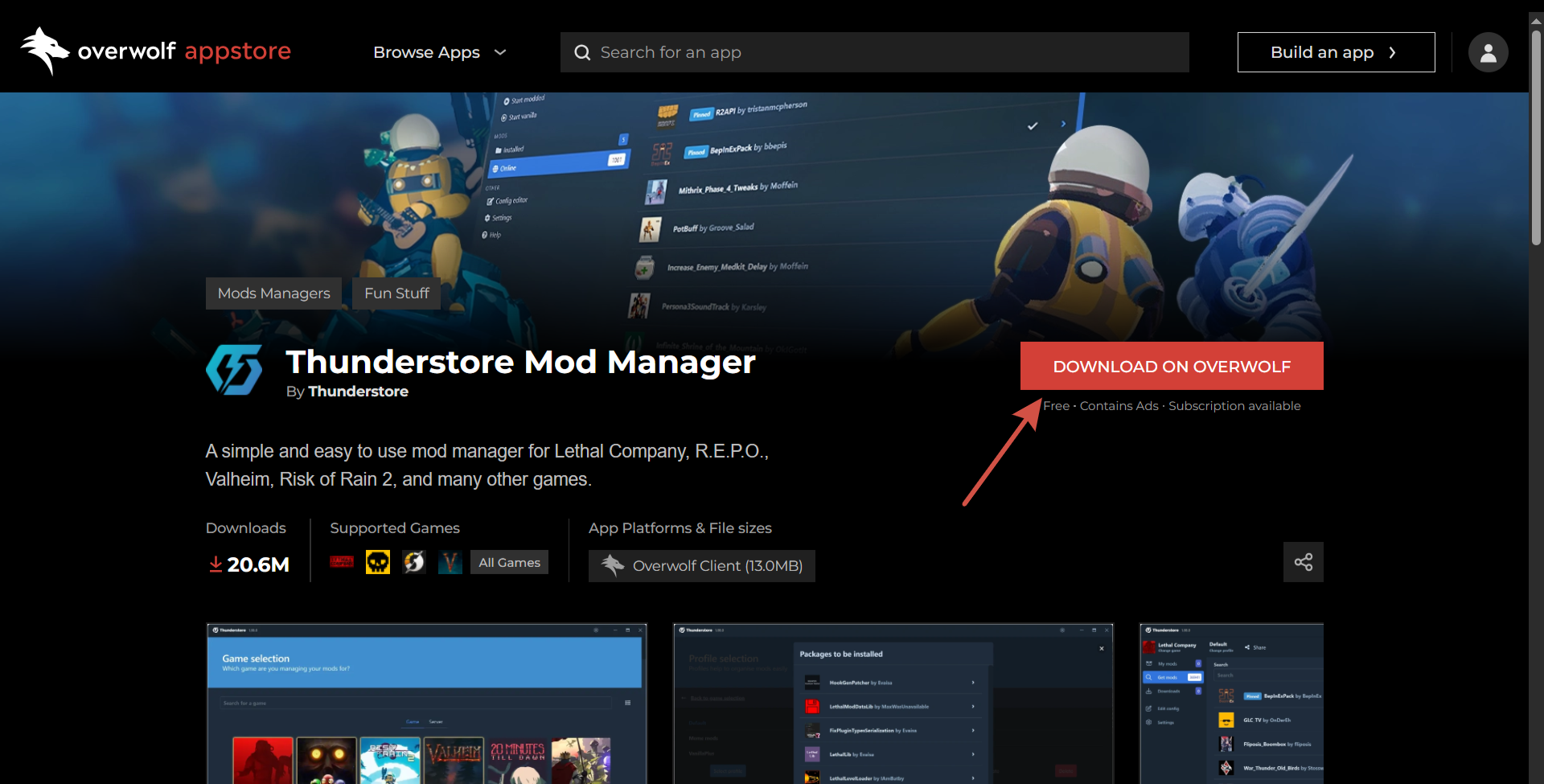Click the 'App Platforms & File sizes' label
Image resolution: width=1544 pixels, height=784 pixels.
pos(680,528)
